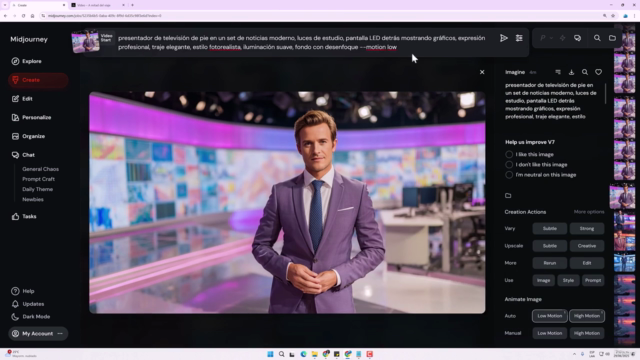This screenshot has height=360, width=640.
Task: Expand More options in Creation Actions
Action: pos(589,212)
